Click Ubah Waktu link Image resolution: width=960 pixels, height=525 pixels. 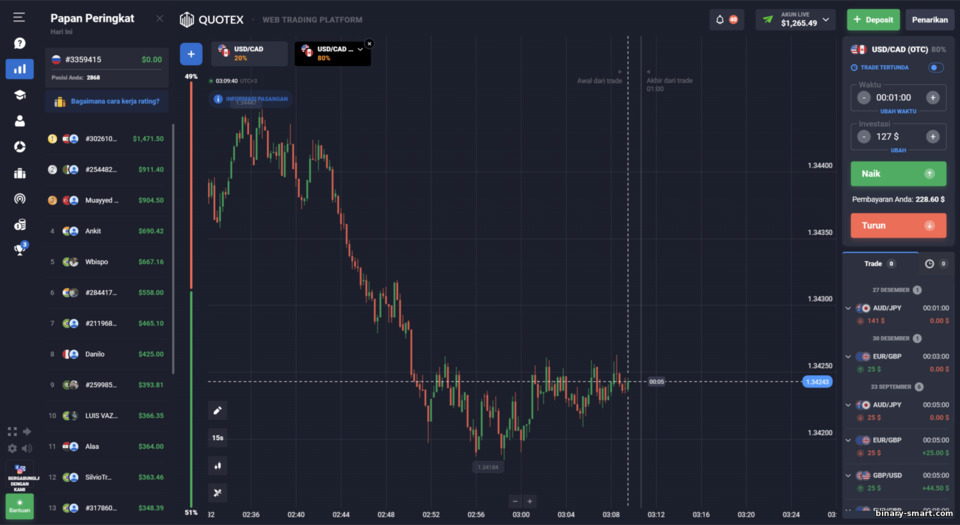click(x=898, y=111)
